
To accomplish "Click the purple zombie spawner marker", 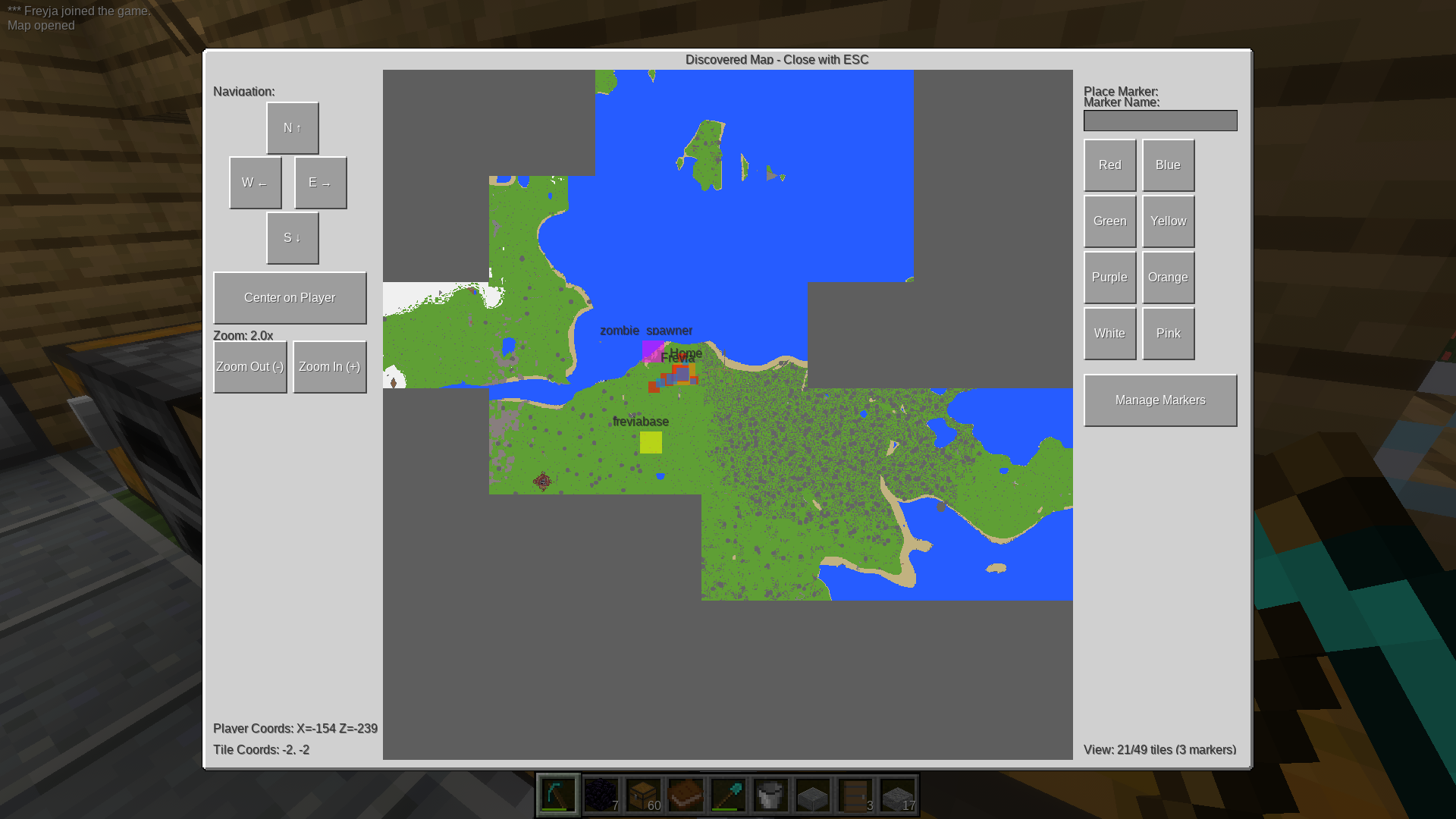I will (x=651, y=350).
